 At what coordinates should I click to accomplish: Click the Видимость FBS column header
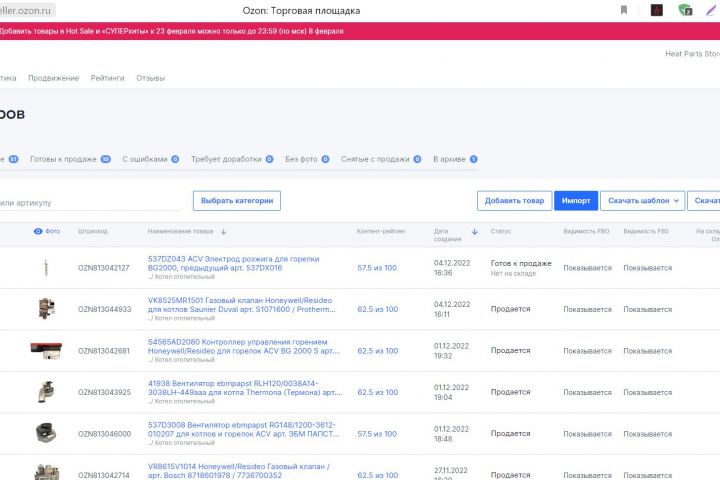tap(646, 231)
